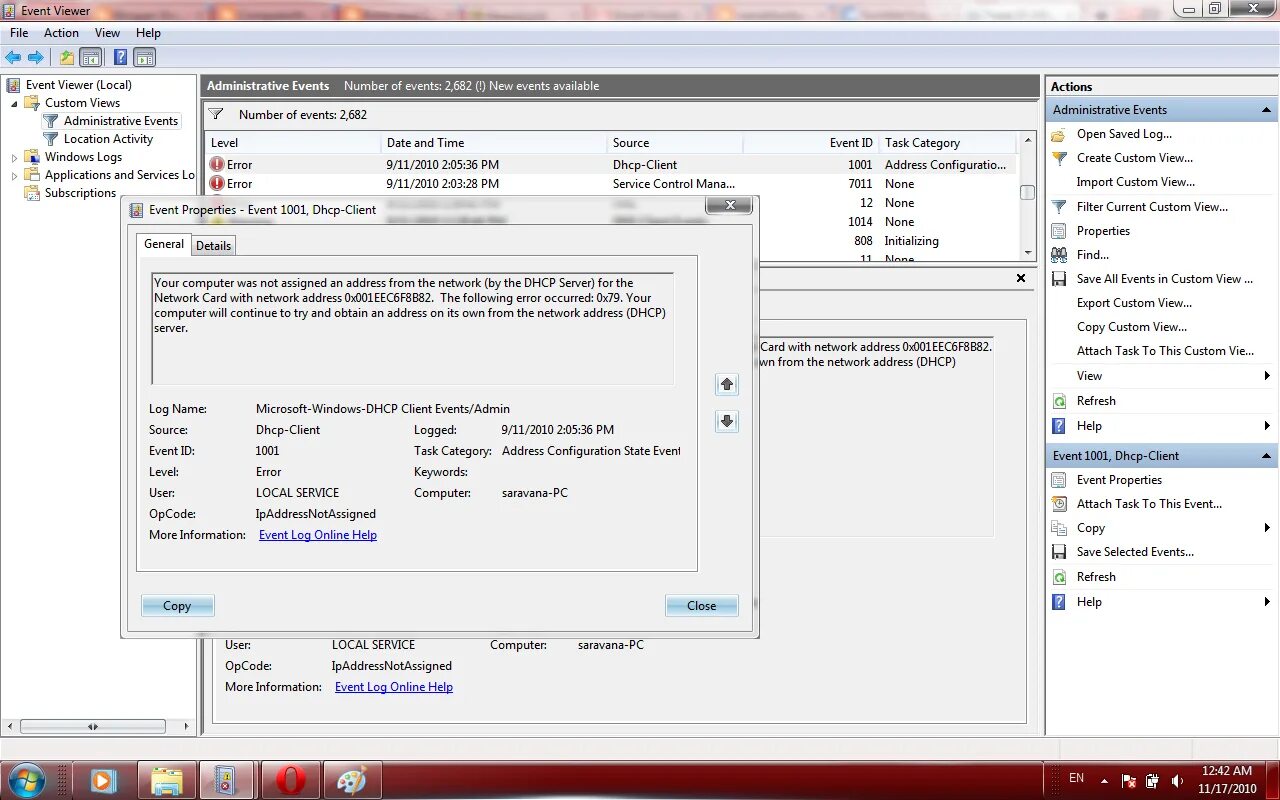The image size is (1280, 800).
Task: Click the Attach Task To This Event icon
Action: (1059, 504)
